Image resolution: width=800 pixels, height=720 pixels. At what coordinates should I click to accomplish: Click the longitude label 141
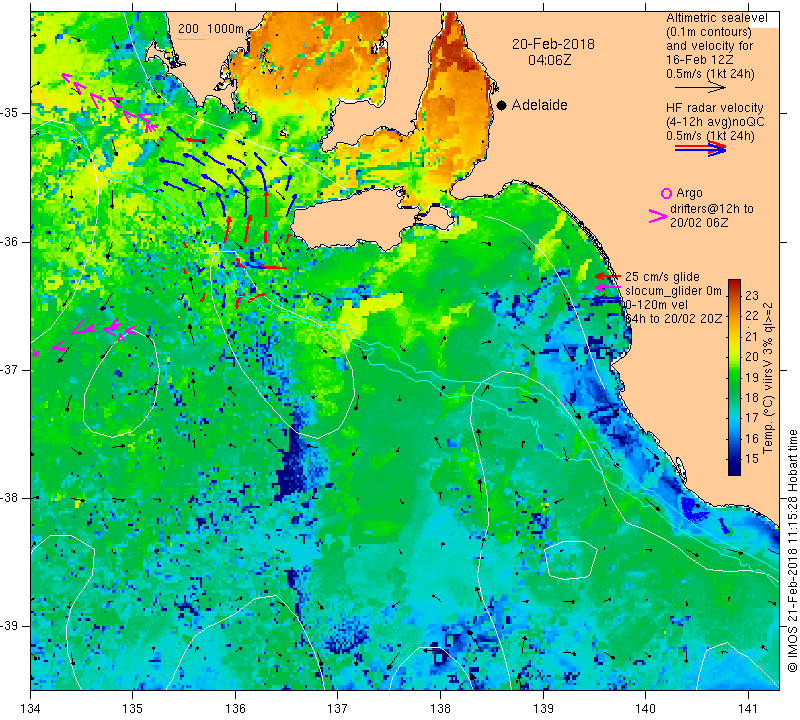click(x=748, y=708)
